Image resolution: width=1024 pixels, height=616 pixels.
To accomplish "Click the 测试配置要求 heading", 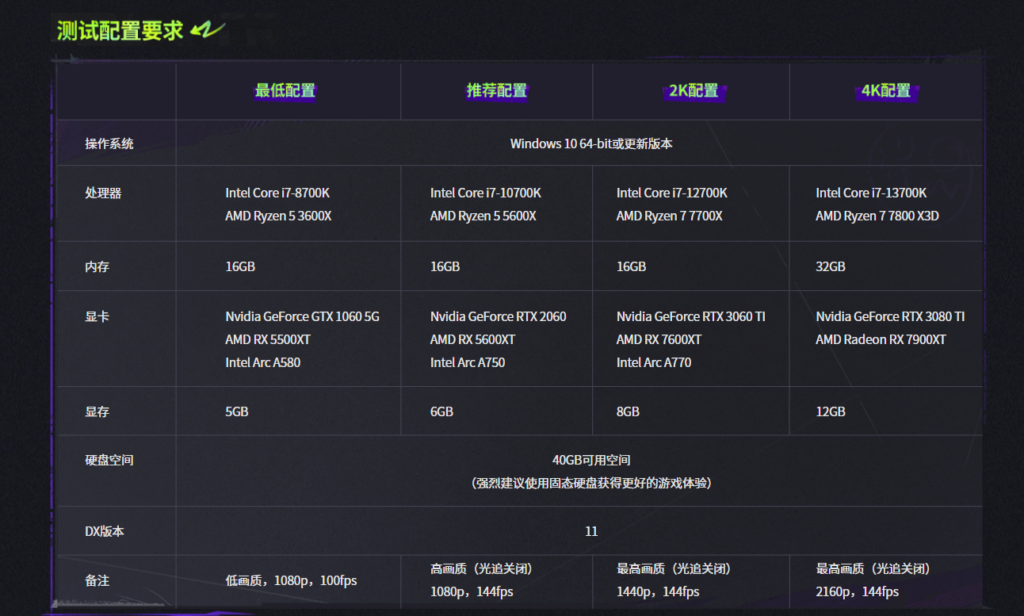I will point(121,30).
